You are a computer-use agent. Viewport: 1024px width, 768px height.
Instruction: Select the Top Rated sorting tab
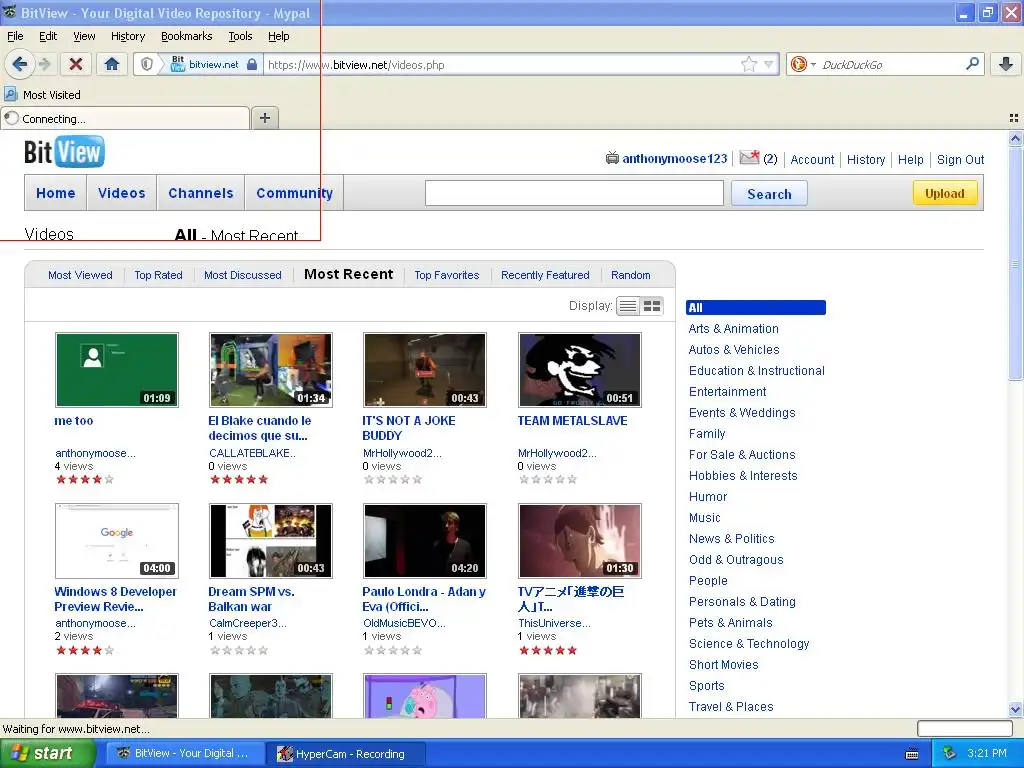click(x=159, y=275)
